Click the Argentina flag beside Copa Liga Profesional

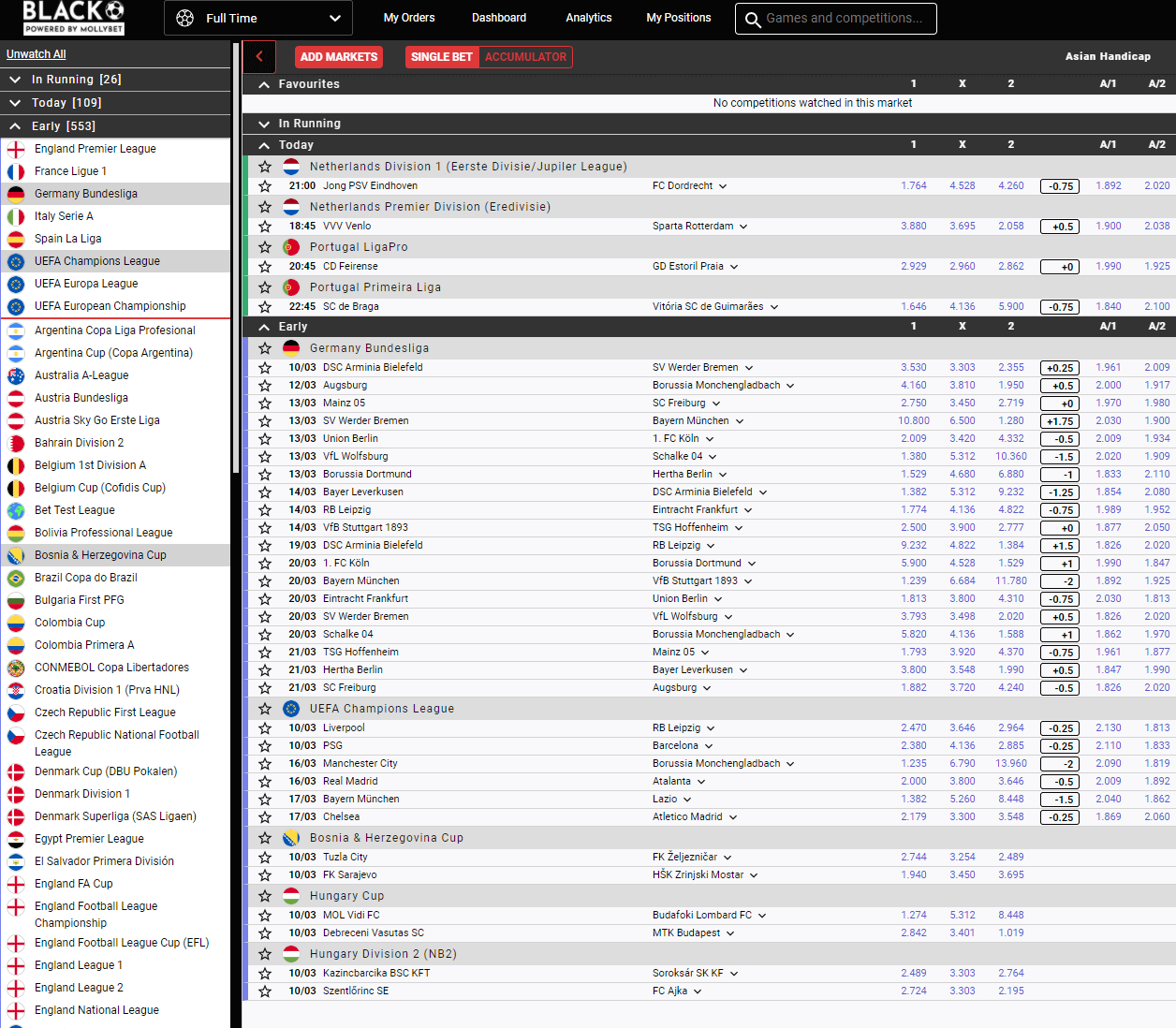coord(16,330)
